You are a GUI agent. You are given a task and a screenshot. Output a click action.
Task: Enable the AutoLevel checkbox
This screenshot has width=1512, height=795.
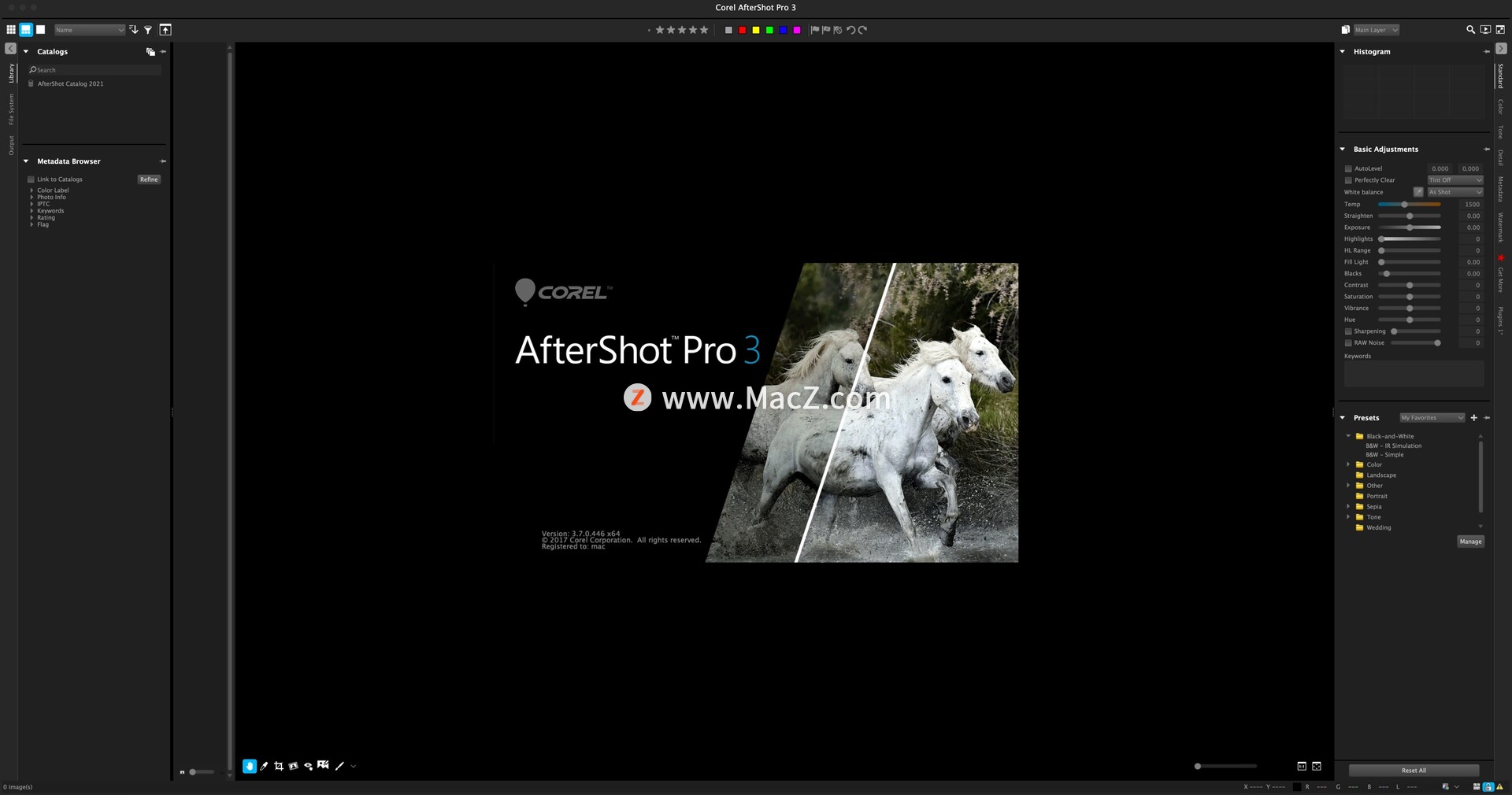click(1348, 168)
